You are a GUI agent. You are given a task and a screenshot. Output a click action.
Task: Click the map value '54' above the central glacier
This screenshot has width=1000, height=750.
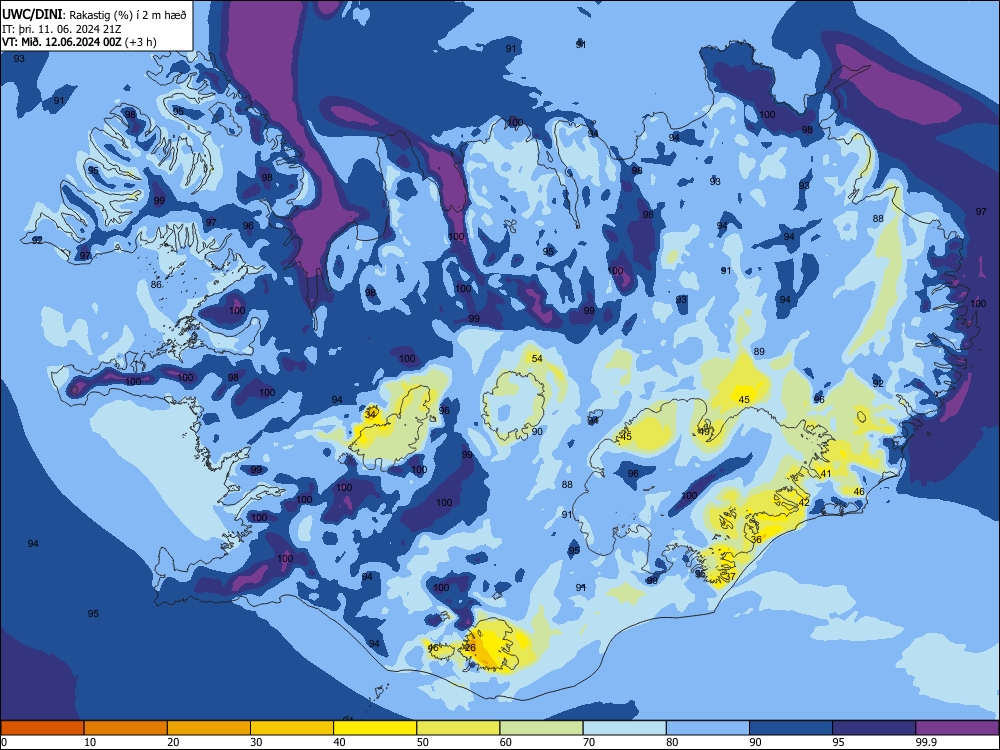(537, 358)
